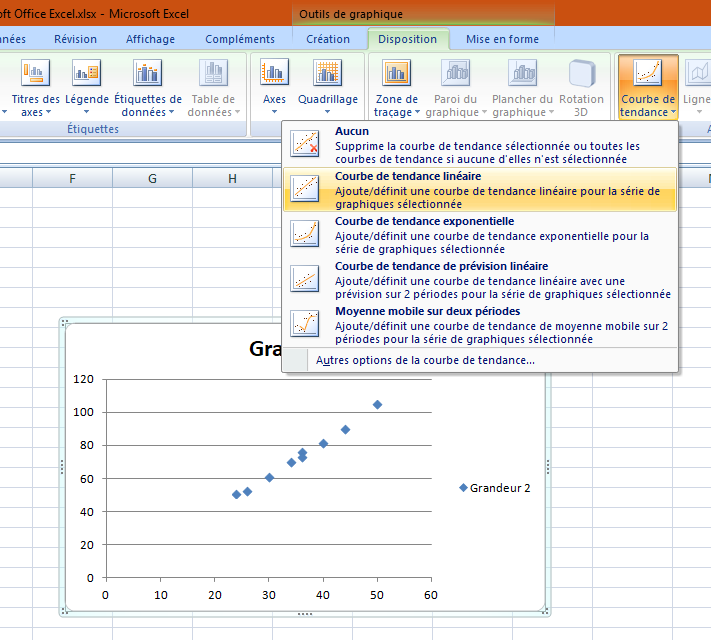Screen dimensions: 711x640
Task: Switch to the Révision tab
Action: 75,39
